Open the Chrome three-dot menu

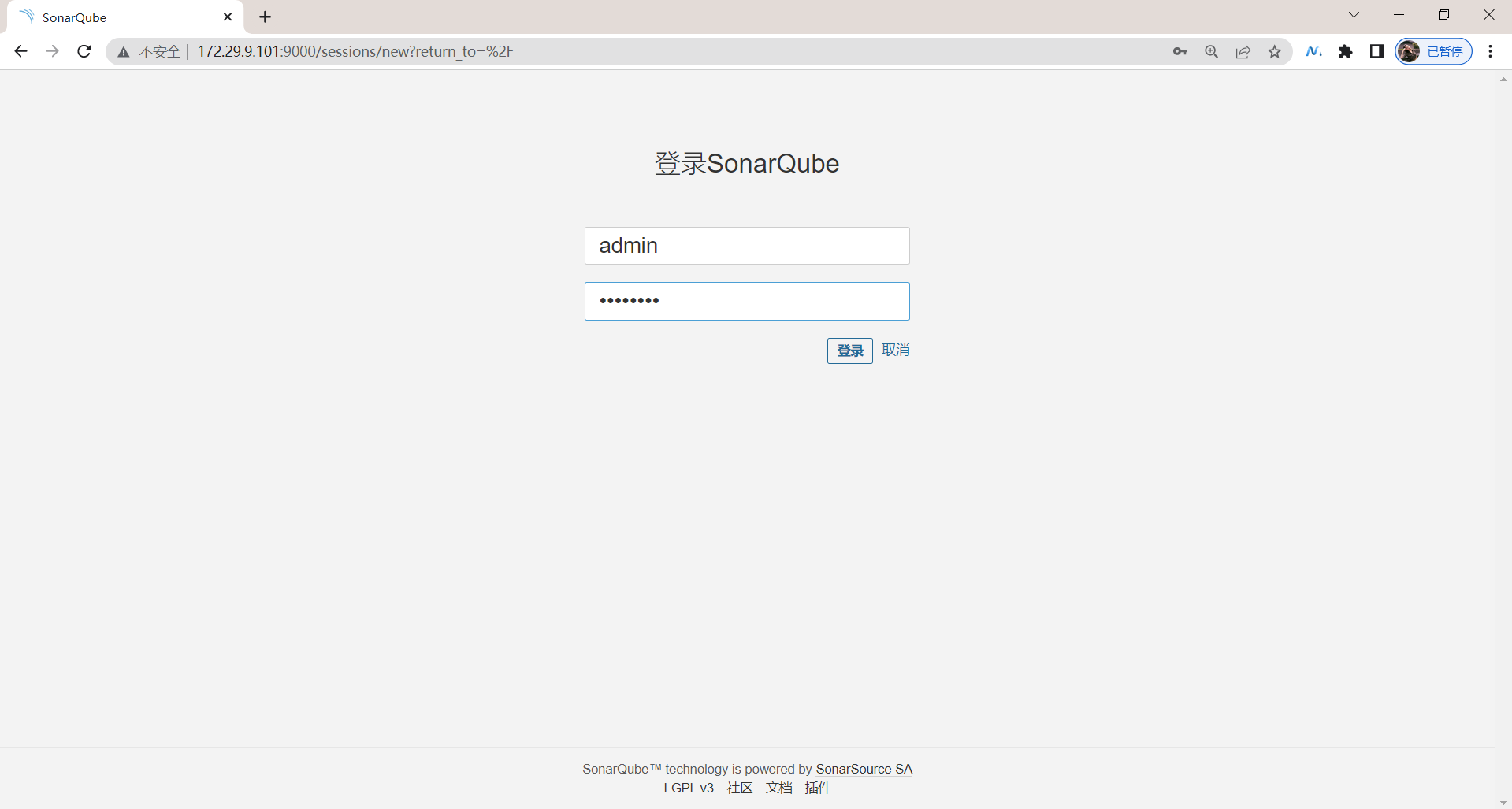[1490, 51]
